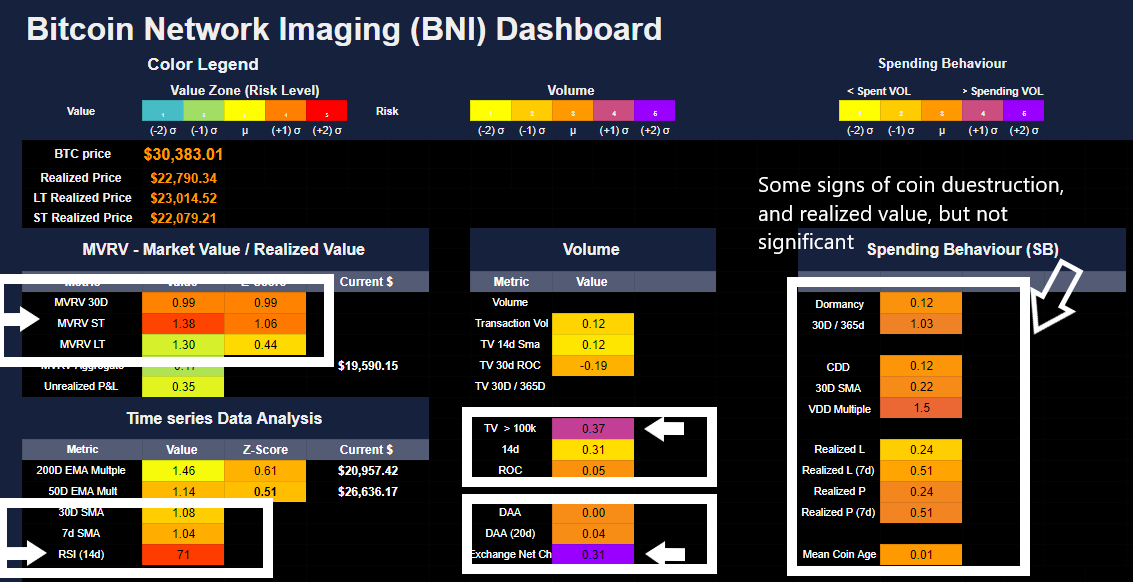
Task: Select the ROC value 0.05
Action: point(593,470)
